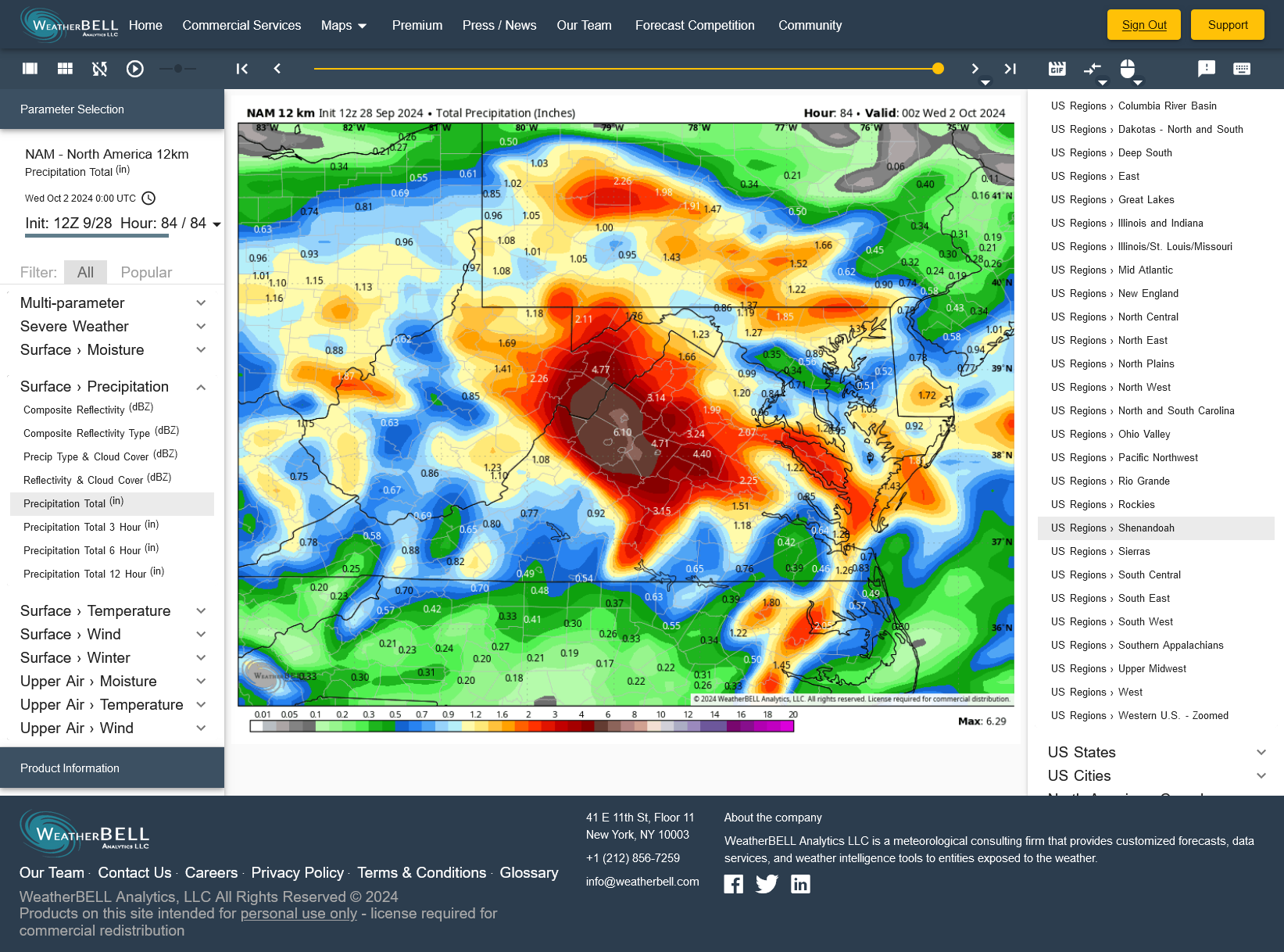The height and width of the screenshot is (952, 1284).
Task: Select the All filter option
Action: tap(85, 272)
